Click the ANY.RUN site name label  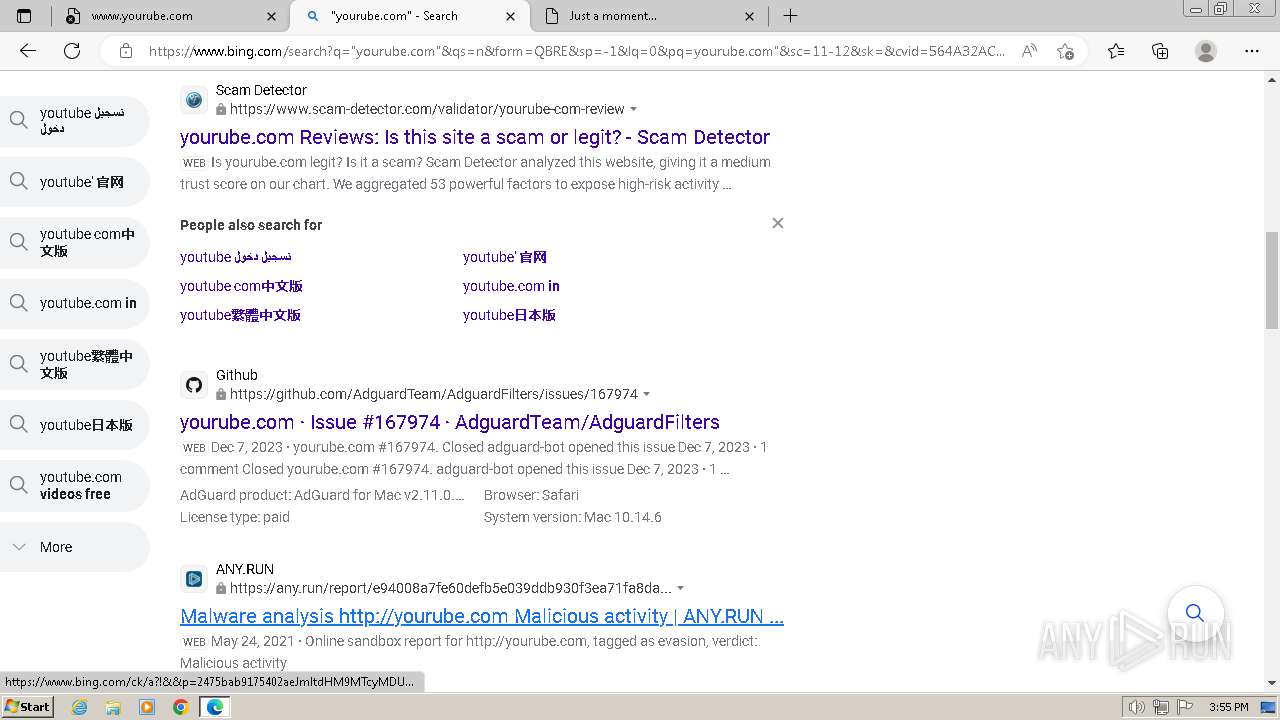click(245, 570)
